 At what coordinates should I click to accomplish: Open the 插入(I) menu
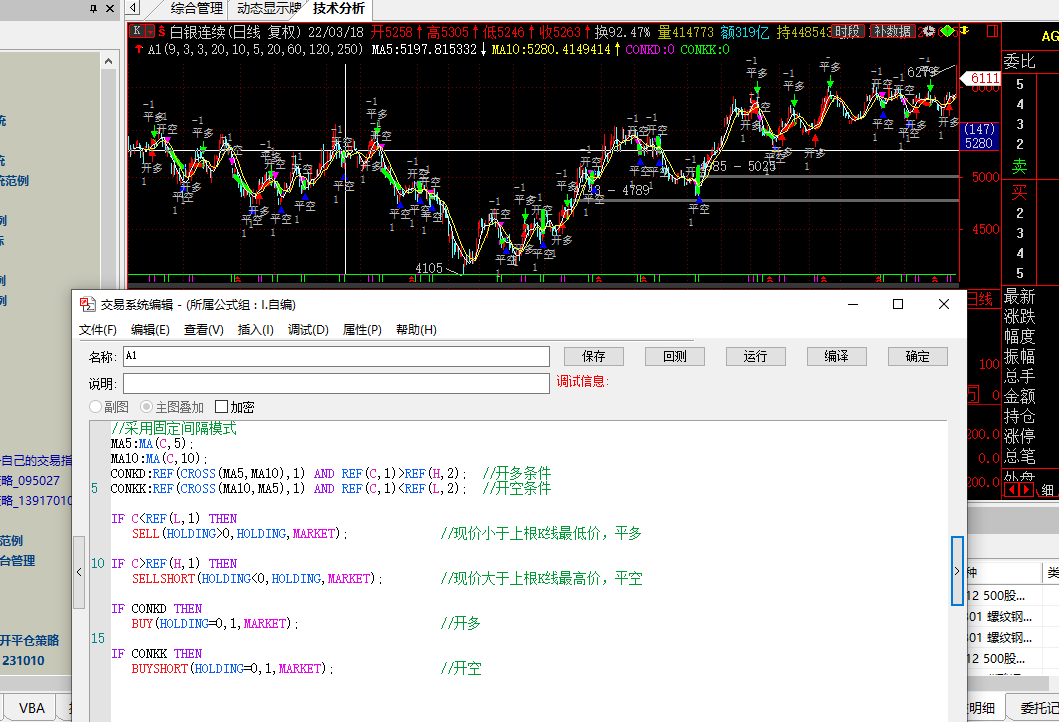point(255,330)
